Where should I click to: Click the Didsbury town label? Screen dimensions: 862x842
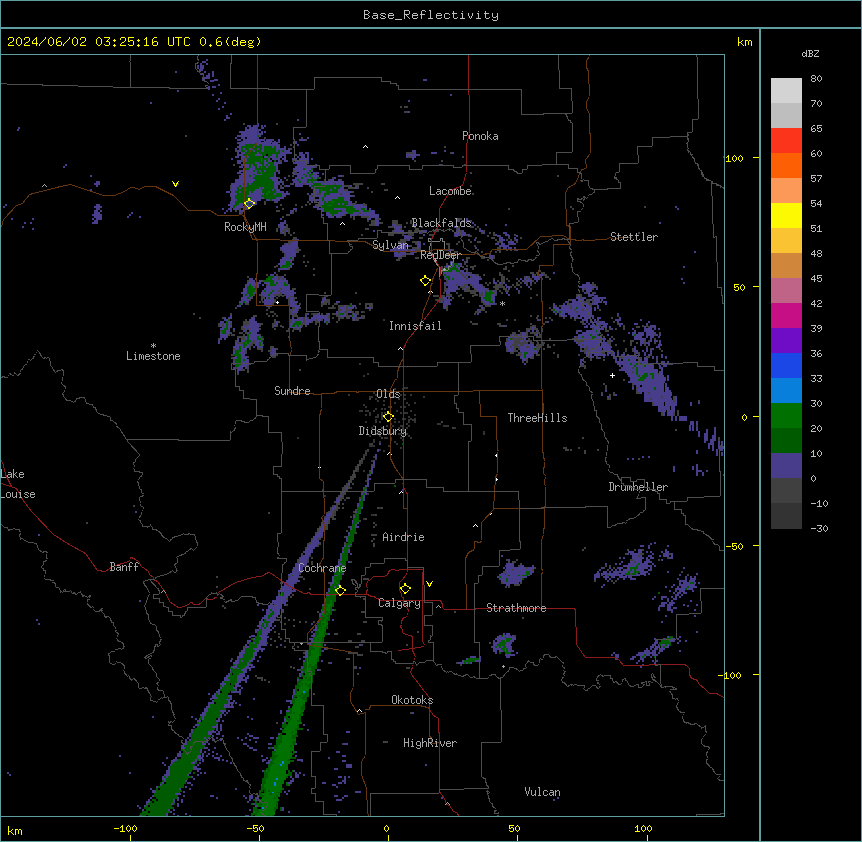tap(383, 431)
